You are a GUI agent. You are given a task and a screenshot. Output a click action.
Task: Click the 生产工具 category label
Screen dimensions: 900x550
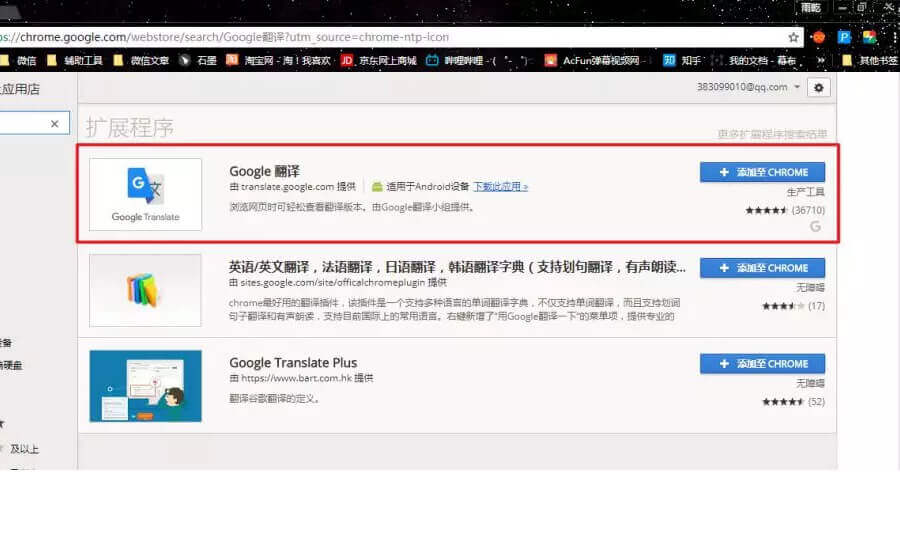pyautogui.click(x=806, y=192)
